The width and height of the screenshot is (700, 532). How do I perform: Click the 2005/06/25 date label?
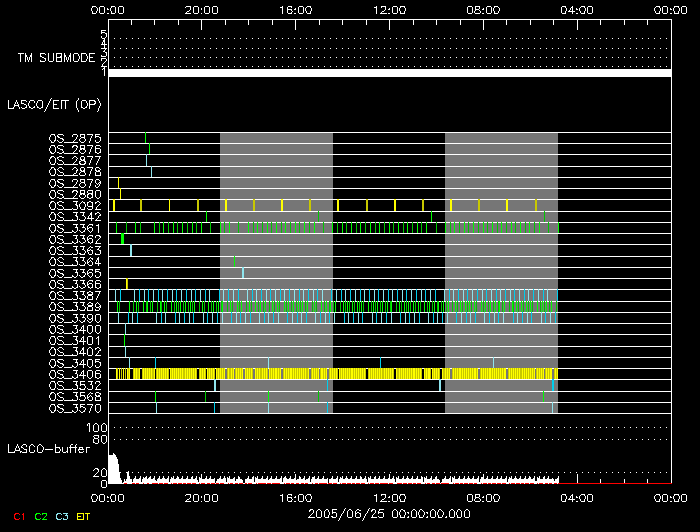click(389, 513)
